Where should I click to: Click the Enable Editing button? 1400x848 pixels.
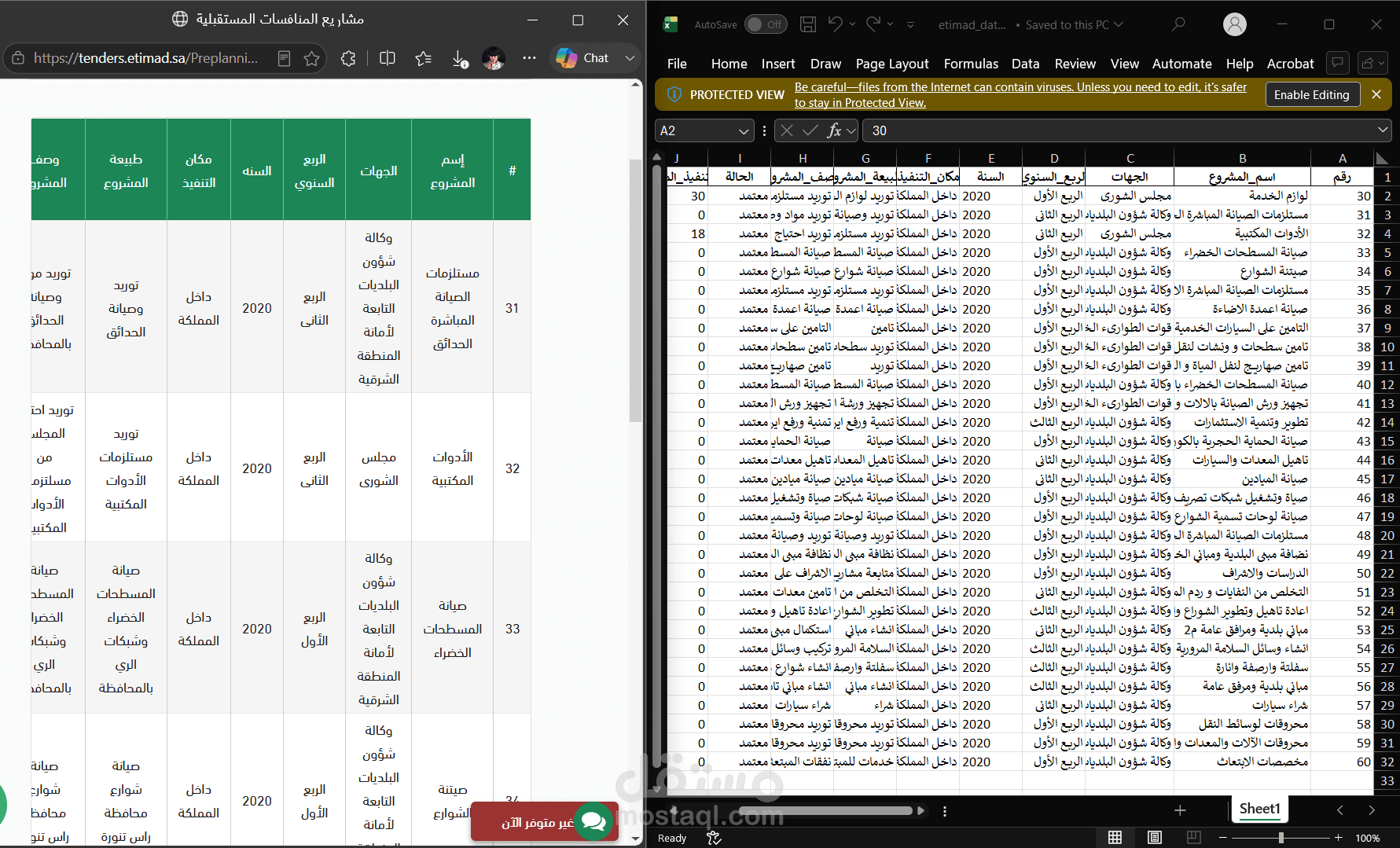[1311, 94]
